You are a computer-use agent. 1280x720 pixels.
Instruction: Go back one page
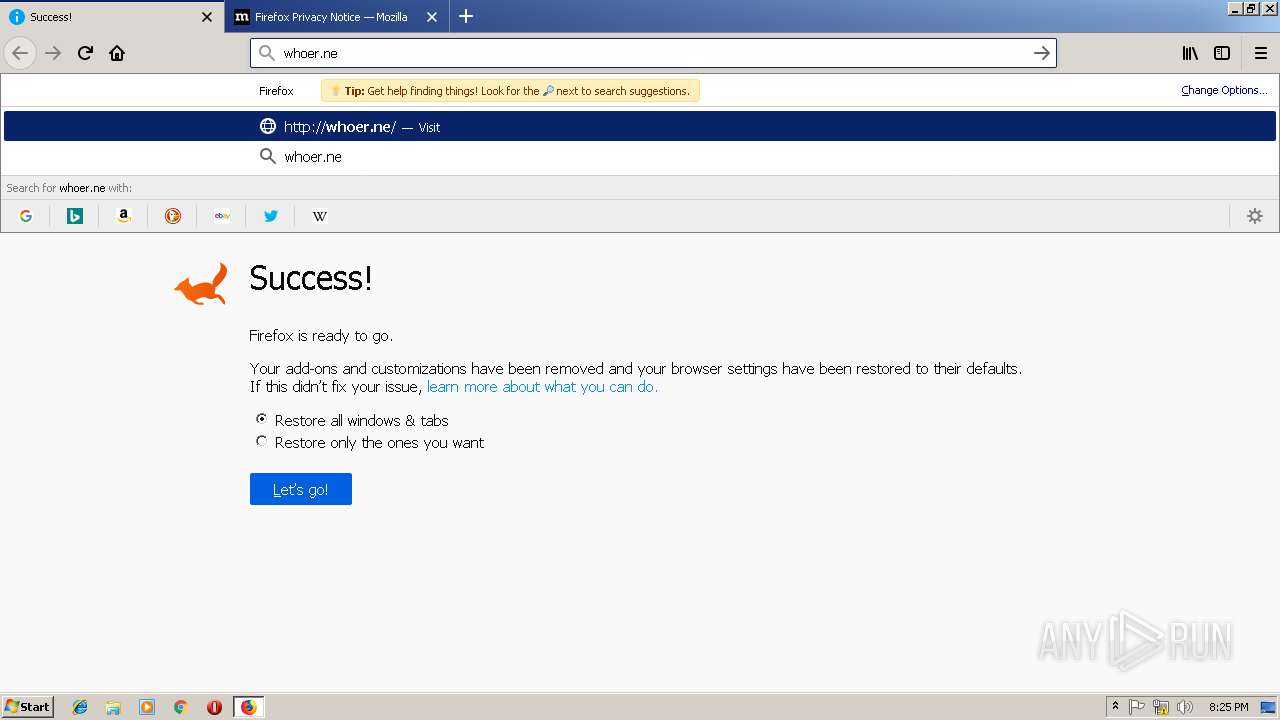pyautogui.click(x=20, y=53)
